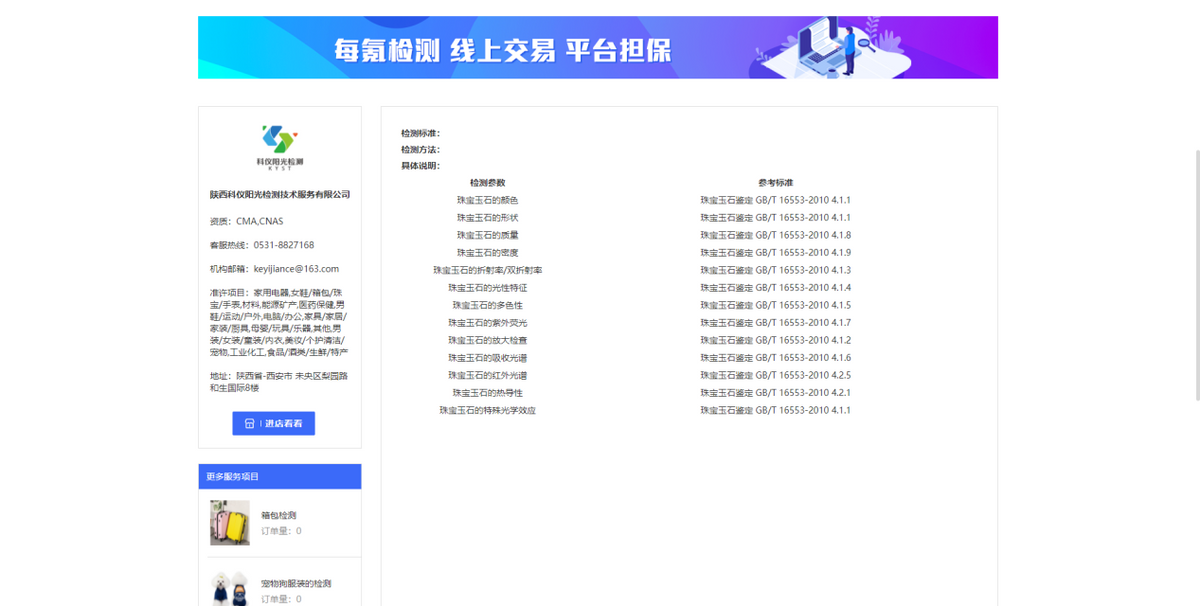1200x606 pixels.
Task: Click standard GB/T 16553-2010 4.1.8 reference
Action: (774, 235)
